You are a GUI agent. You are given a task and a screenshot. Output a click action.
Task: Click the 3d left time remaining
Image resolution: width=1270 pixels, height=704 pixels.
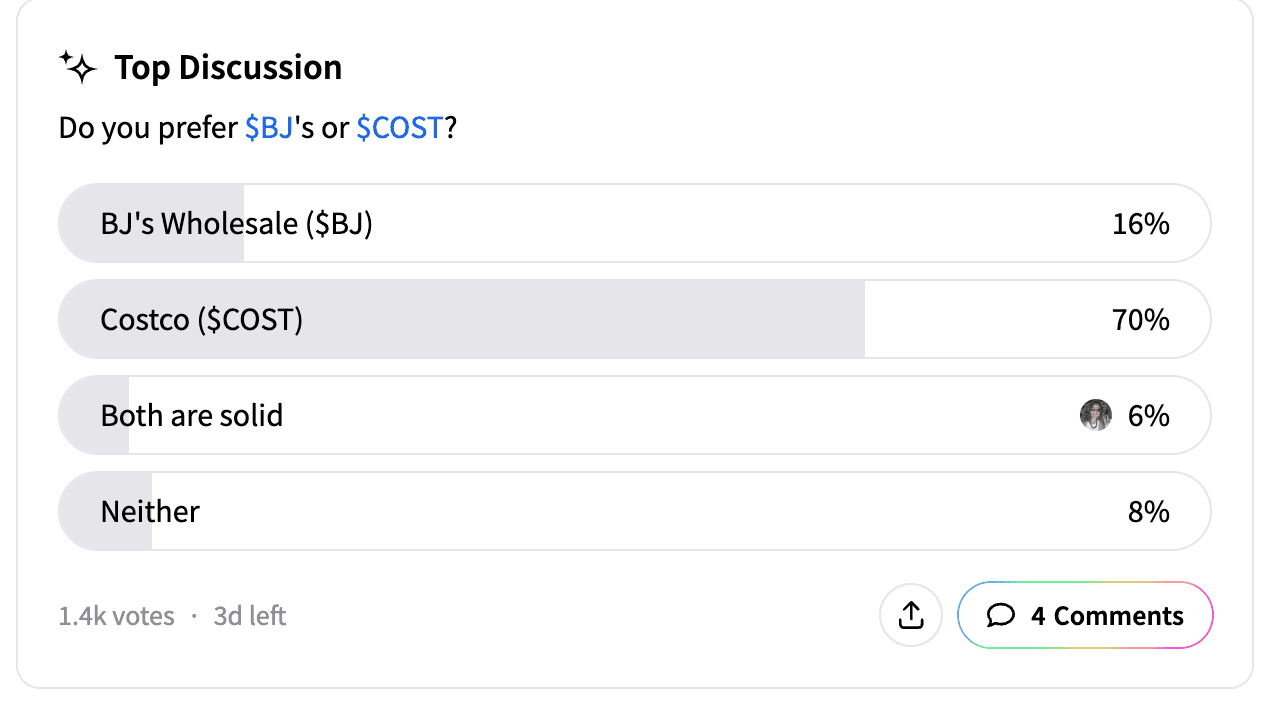tap(250, 616)
